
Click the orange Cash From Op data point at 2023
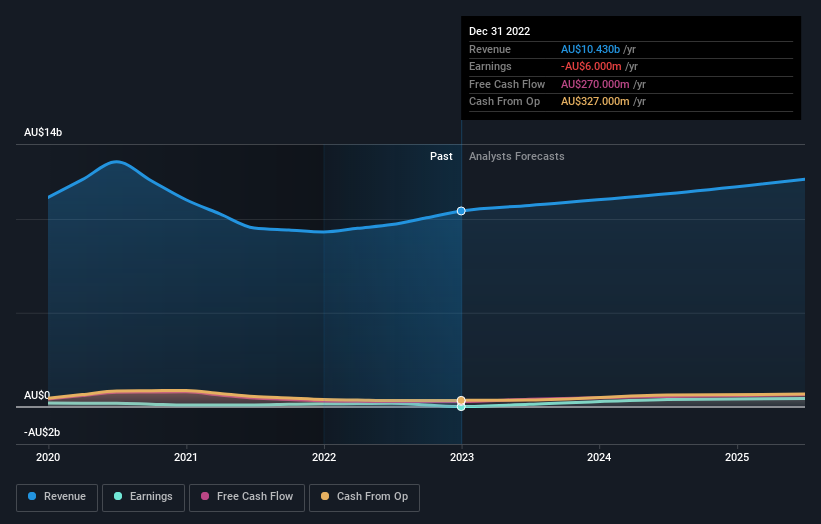pos(461,400)
